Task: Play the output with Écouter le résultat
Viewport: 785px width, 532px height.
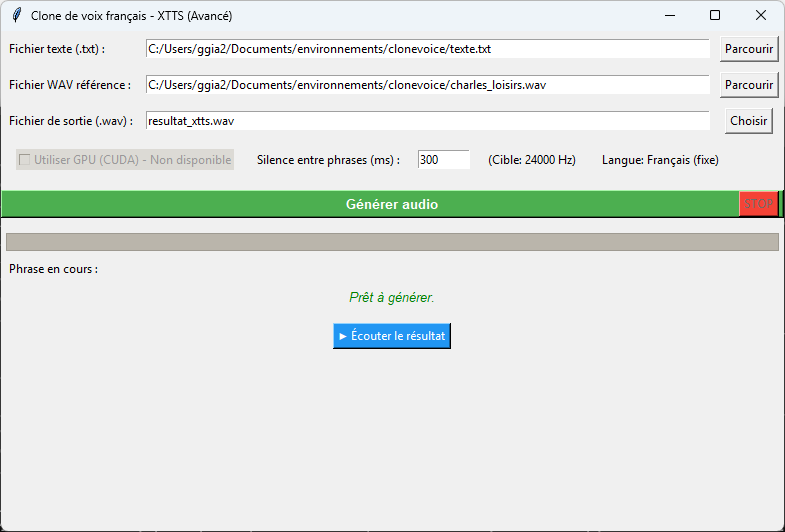Action: (x=392, y=336)
